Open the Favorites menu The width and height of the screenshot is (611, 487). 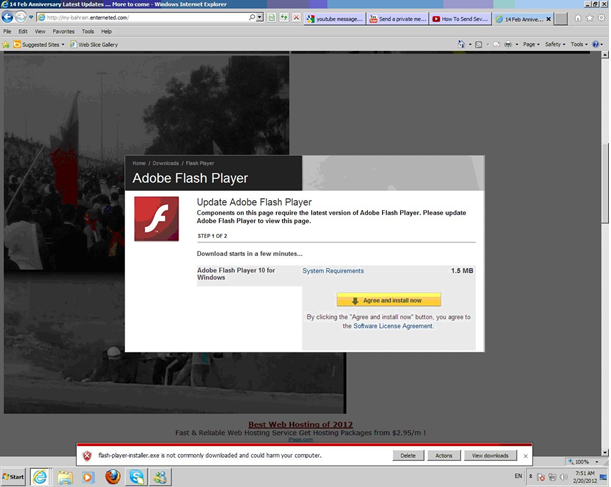64,32
